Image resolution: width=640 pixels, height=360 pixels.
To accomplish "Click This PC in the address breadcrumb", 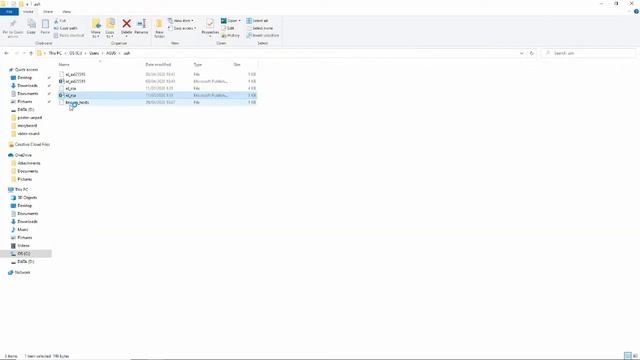I will (x=55, y=53).
